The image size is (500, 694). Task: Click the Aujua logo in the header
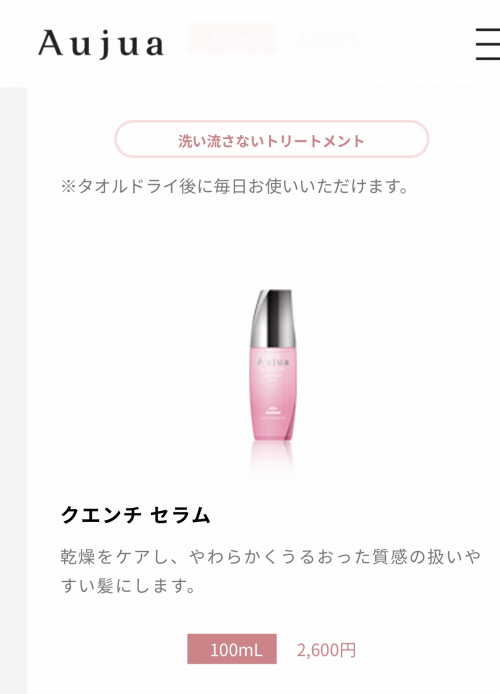click(101, 44)
